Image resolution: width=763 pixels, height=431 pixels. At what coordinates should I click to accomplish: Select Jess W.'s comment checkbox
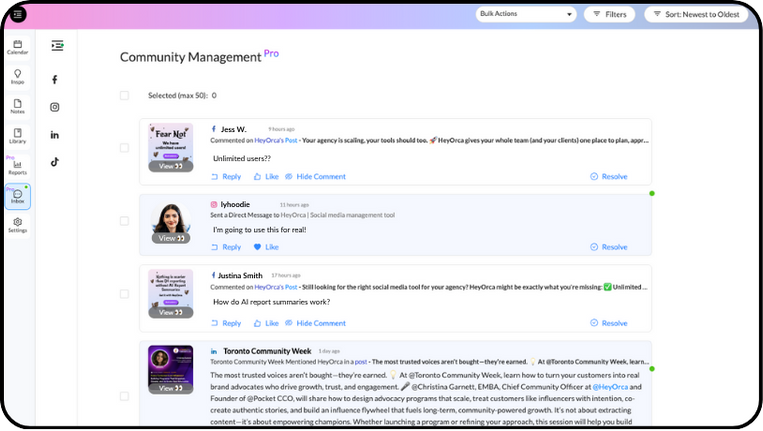[x=125, y=147]
